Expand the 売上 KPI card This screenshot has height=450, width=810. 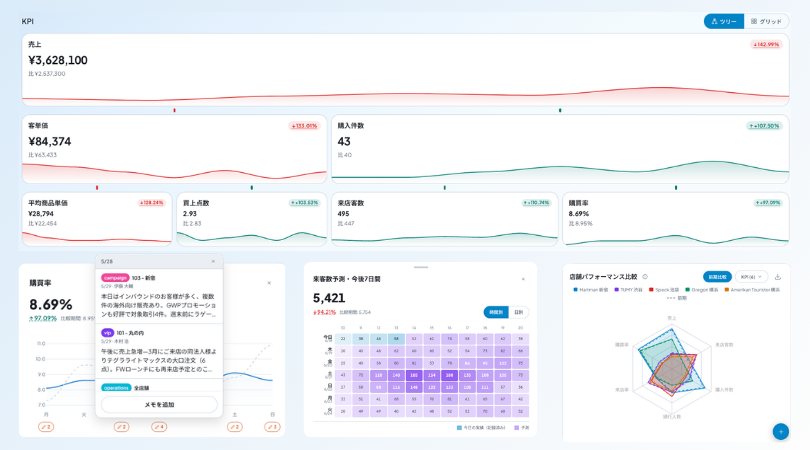(x=406, y=70)
